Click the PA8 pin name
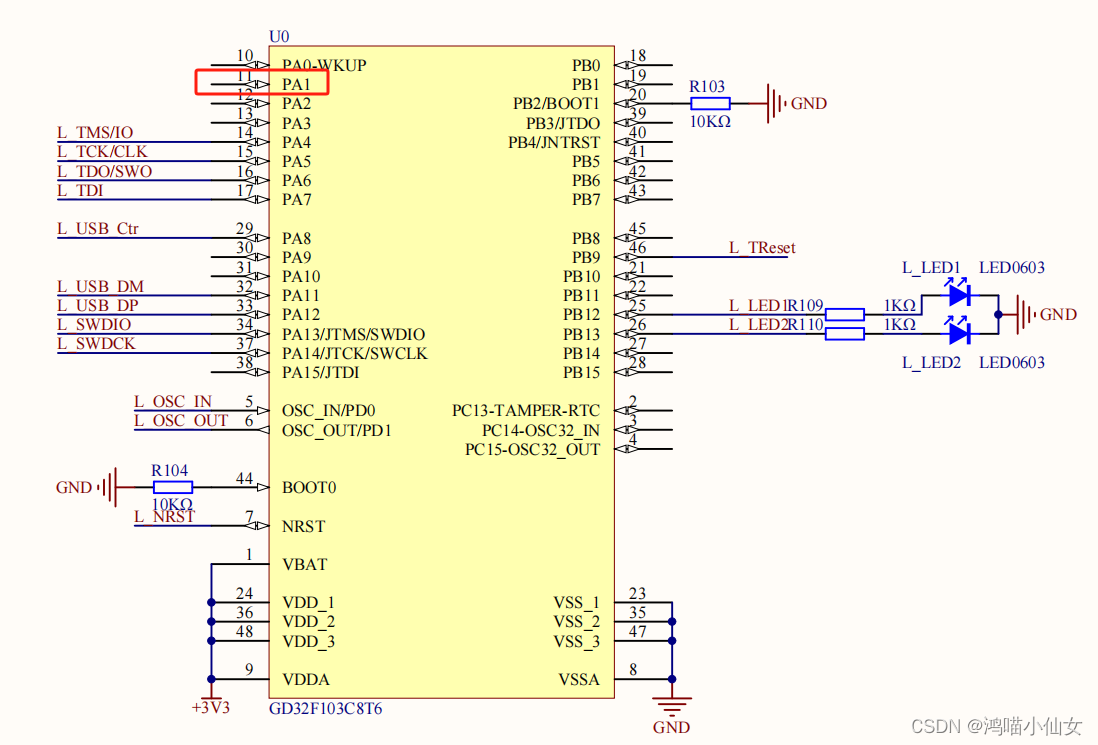Viewport: 1098px width, 745px height. pos(296,239)
